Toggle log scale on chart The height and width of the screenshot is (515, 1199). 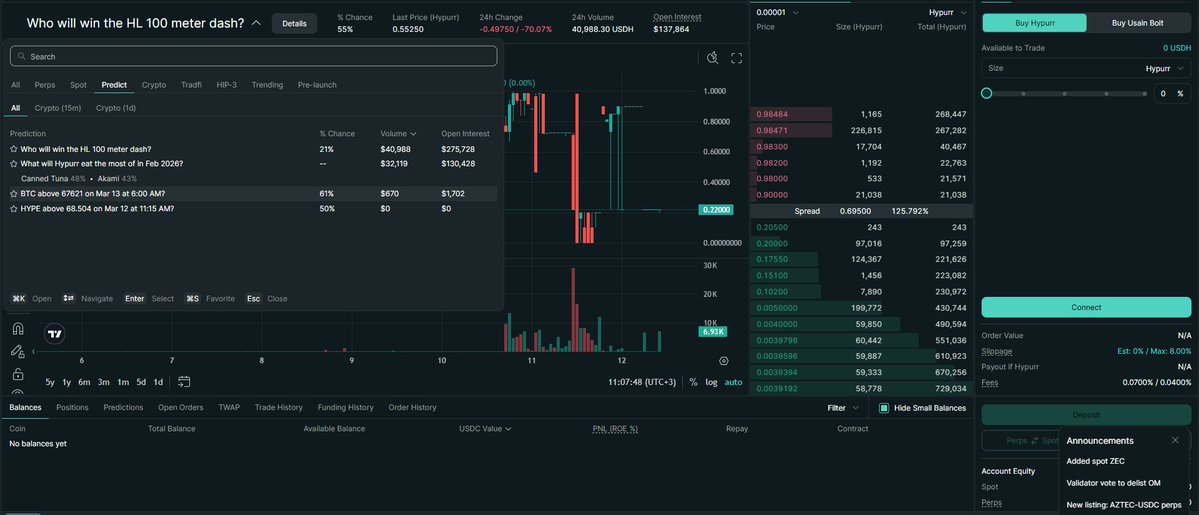click(x=711, y=382)
